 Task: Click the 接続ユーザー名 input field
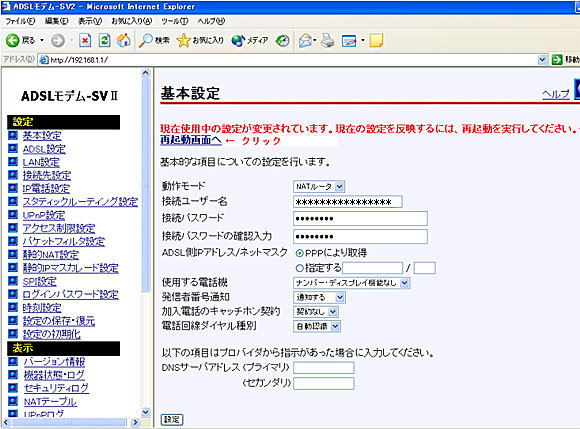(x=348, y=202)
